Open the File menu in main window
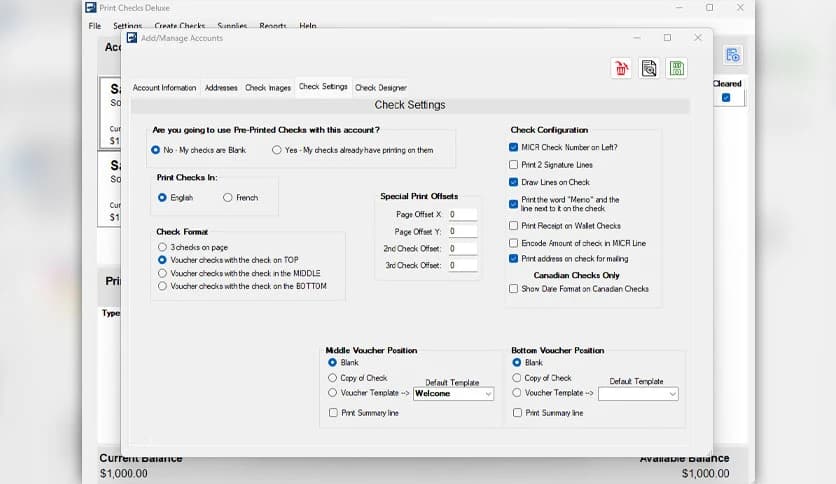 coord(95,26)
